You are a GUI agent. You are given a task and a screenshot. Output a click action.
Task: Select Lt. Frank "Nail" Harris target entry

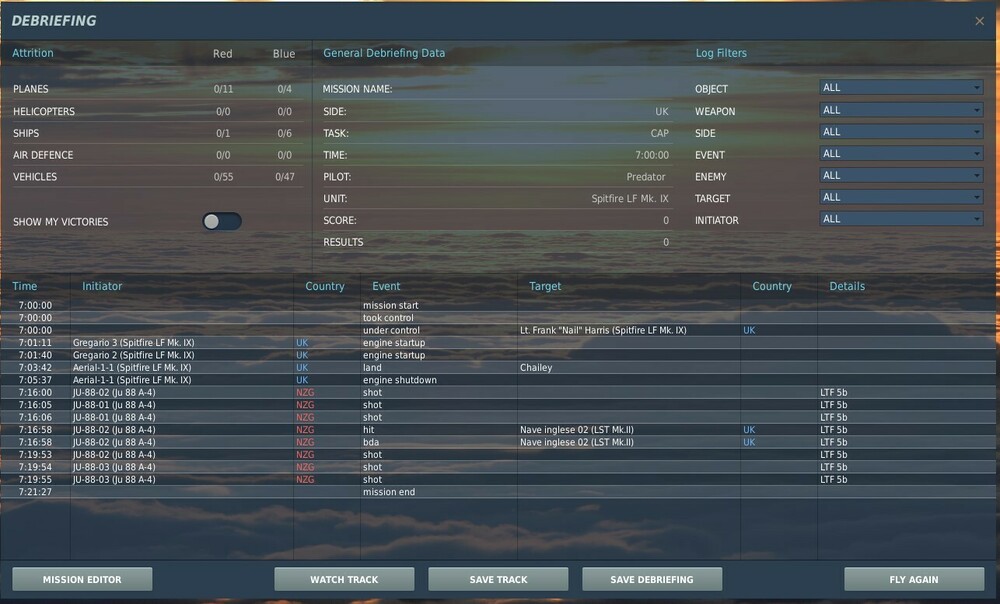coord(603,330)
